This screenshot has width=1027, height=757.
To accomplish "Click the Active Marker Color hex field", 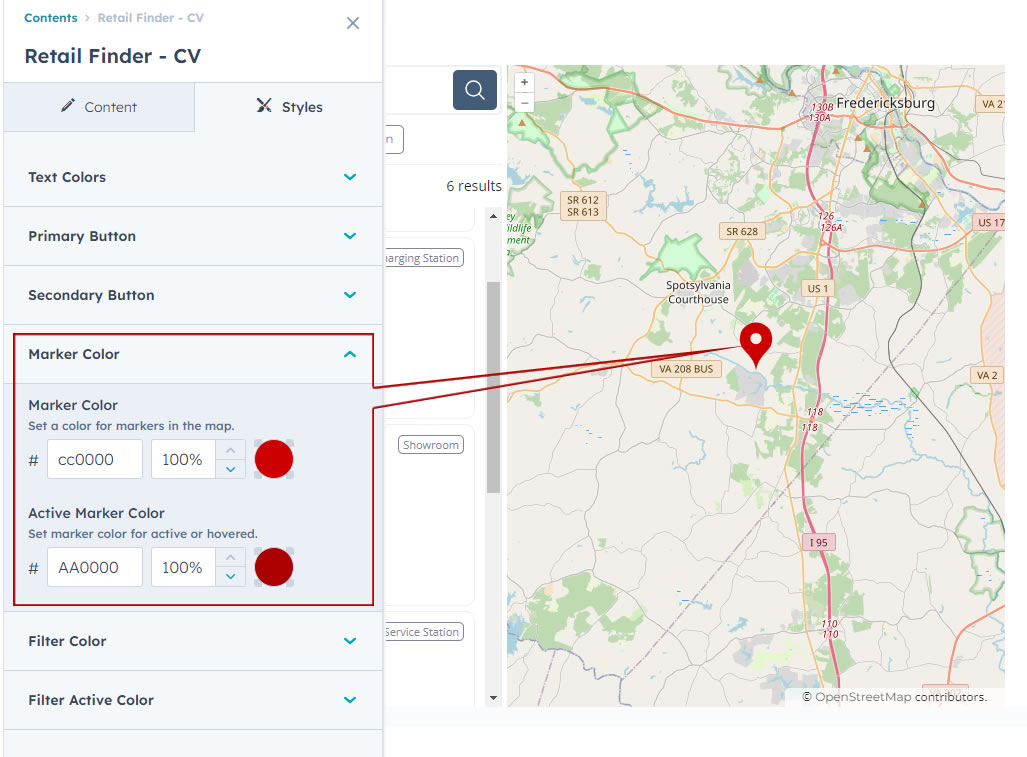I will pyautogui.click(x=94, y=567).
